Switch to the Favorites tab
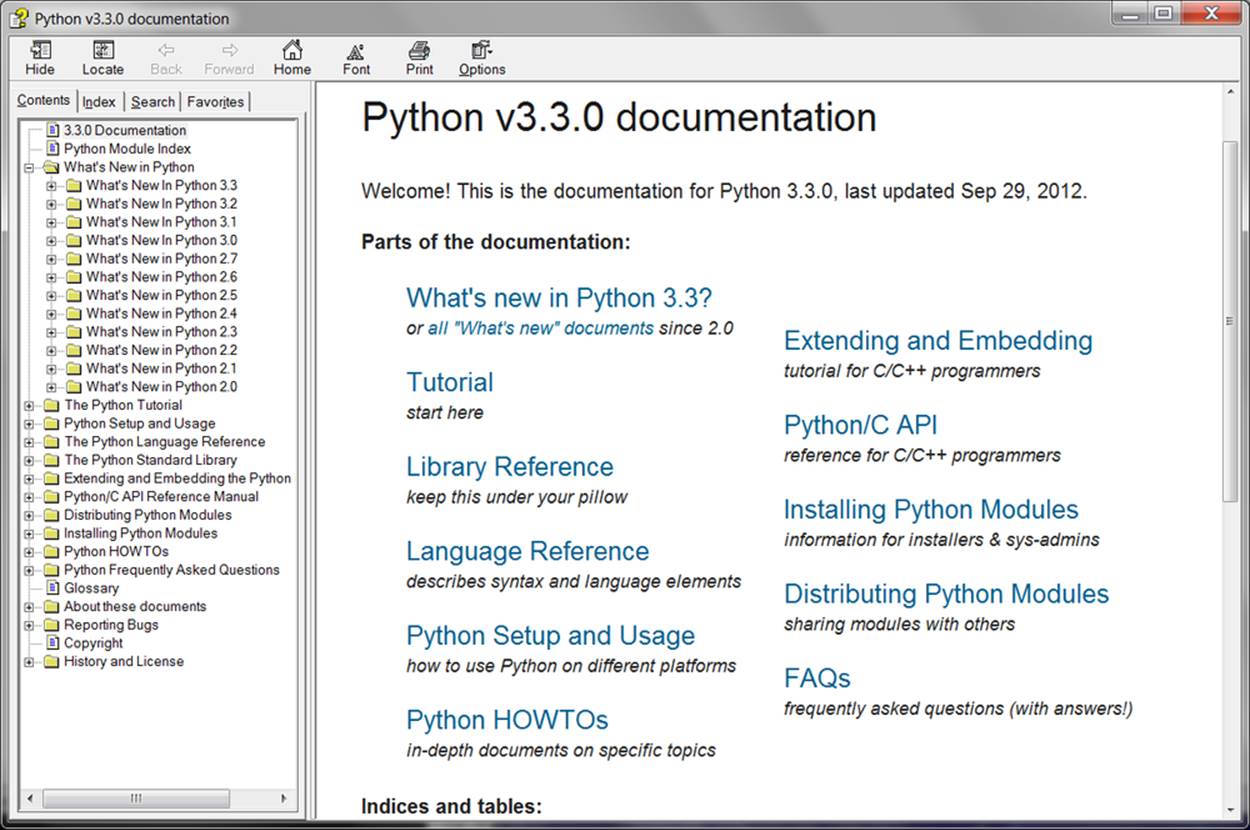The image size is (1250, 830). pos(215,102)
